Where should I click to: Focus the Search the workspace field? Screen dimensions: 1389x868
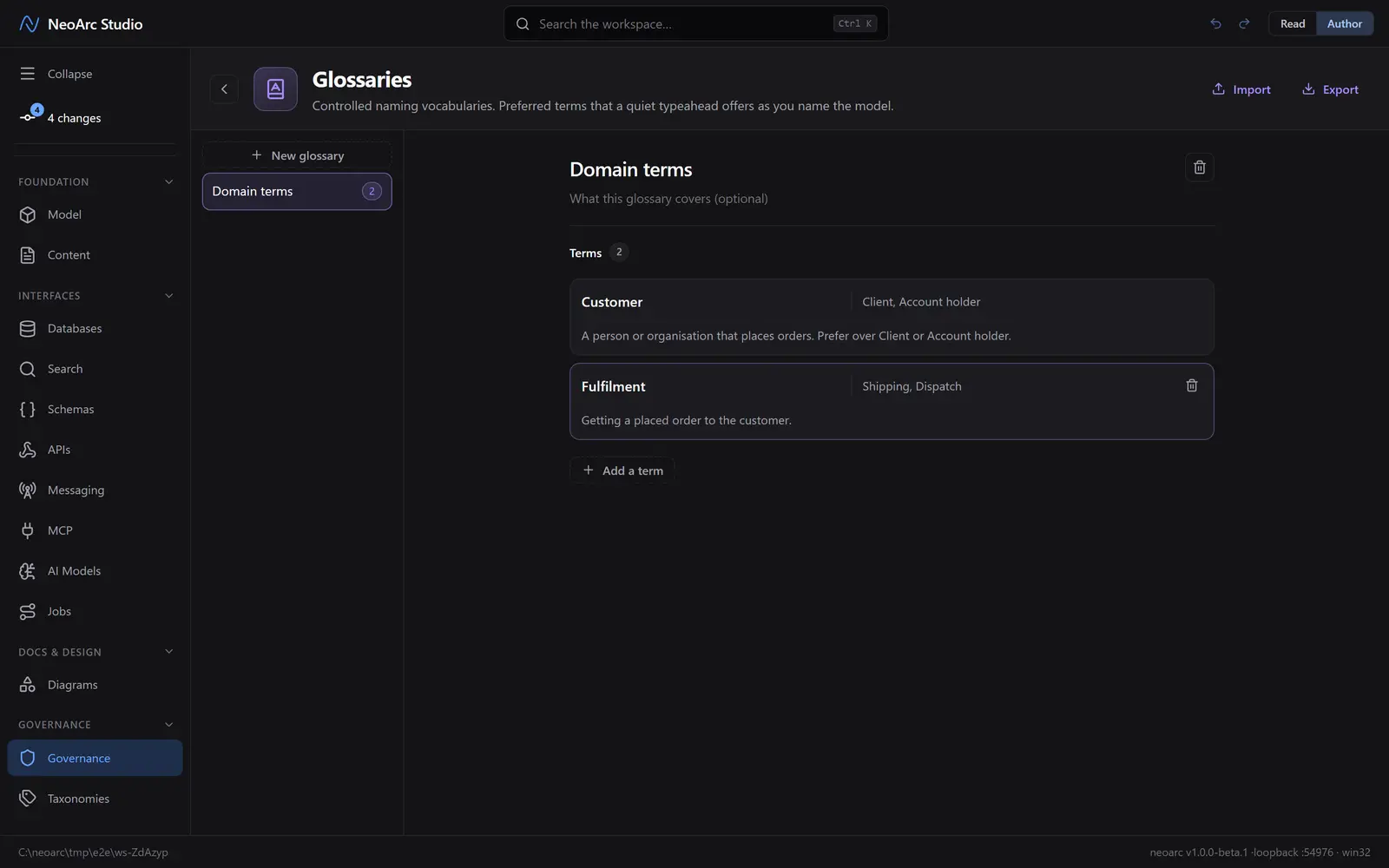pos(696,23)
